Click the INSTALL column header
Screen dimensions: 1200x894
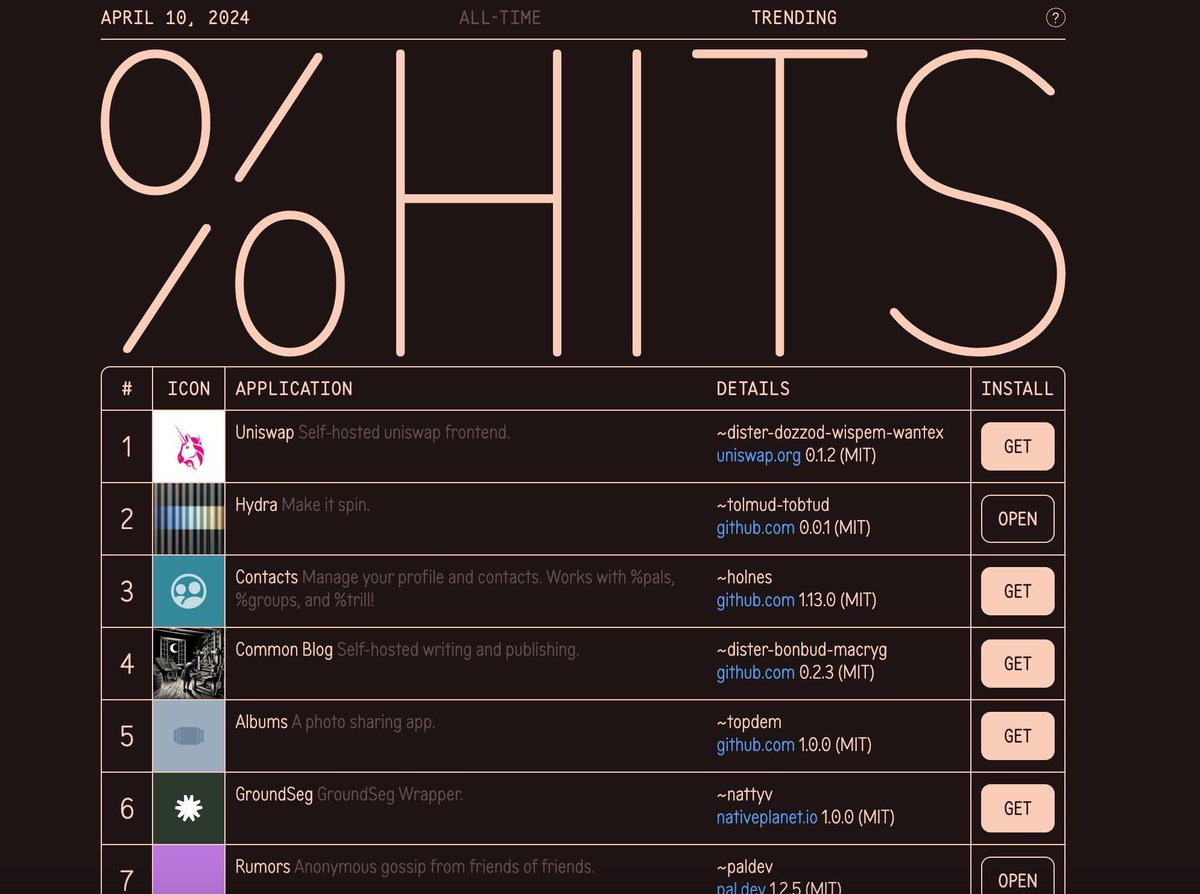[x=1017, y=389]
